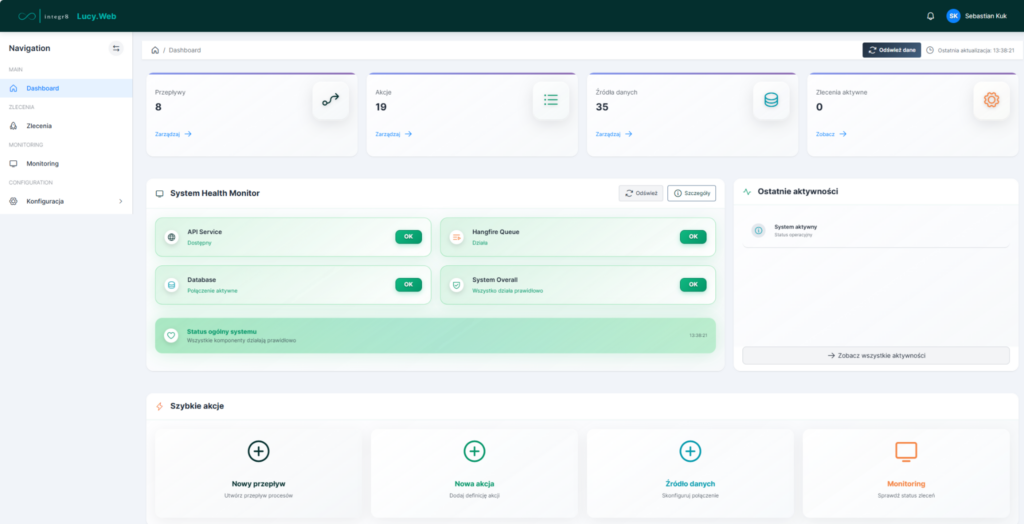Image resolution: width=1024 pixels, height=524 pixels.
Task: Click the Sebastian Kuk user name
Action: click(985, 16)
